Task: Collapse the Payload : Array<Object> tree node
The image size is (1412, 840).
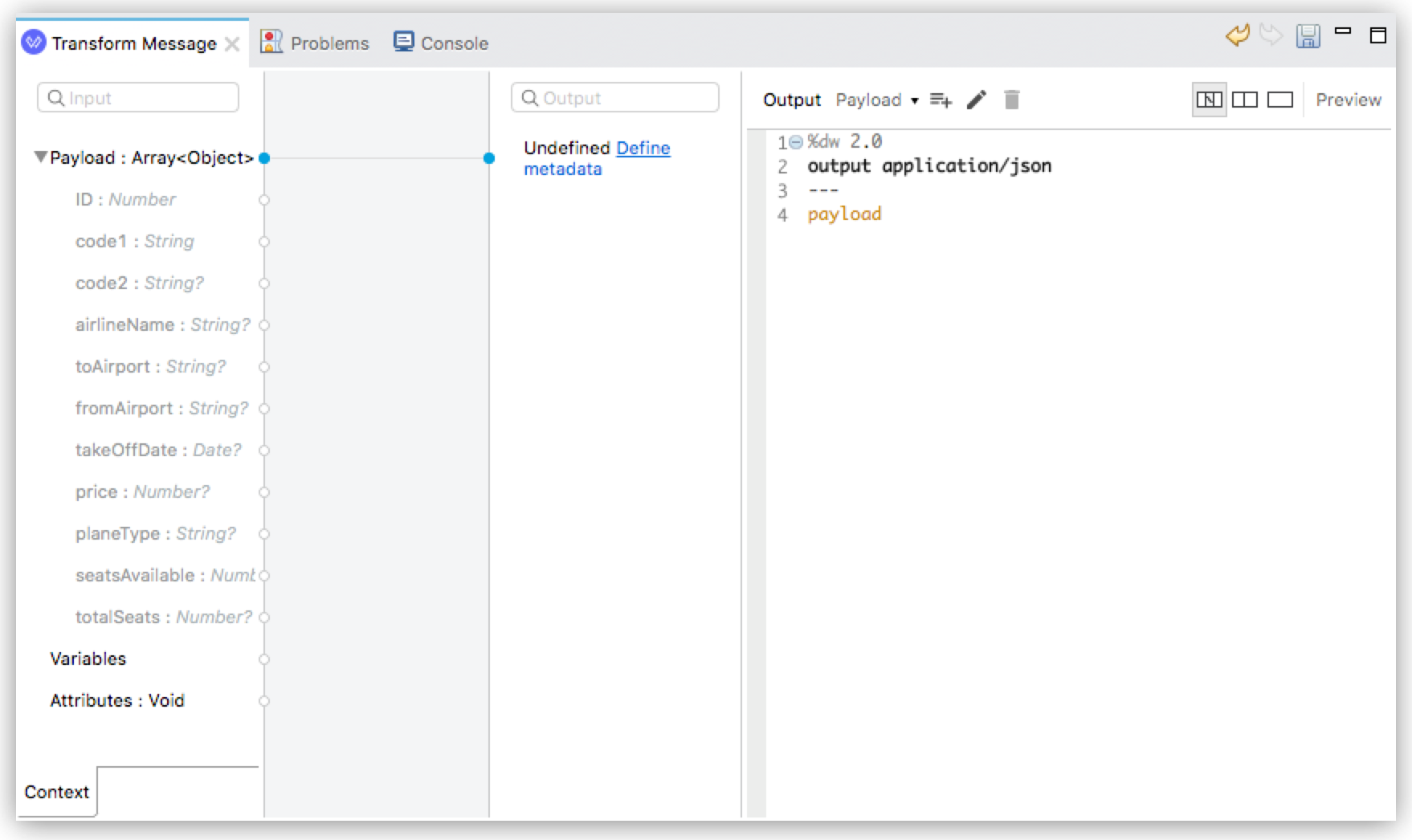Action: (38, 157)
